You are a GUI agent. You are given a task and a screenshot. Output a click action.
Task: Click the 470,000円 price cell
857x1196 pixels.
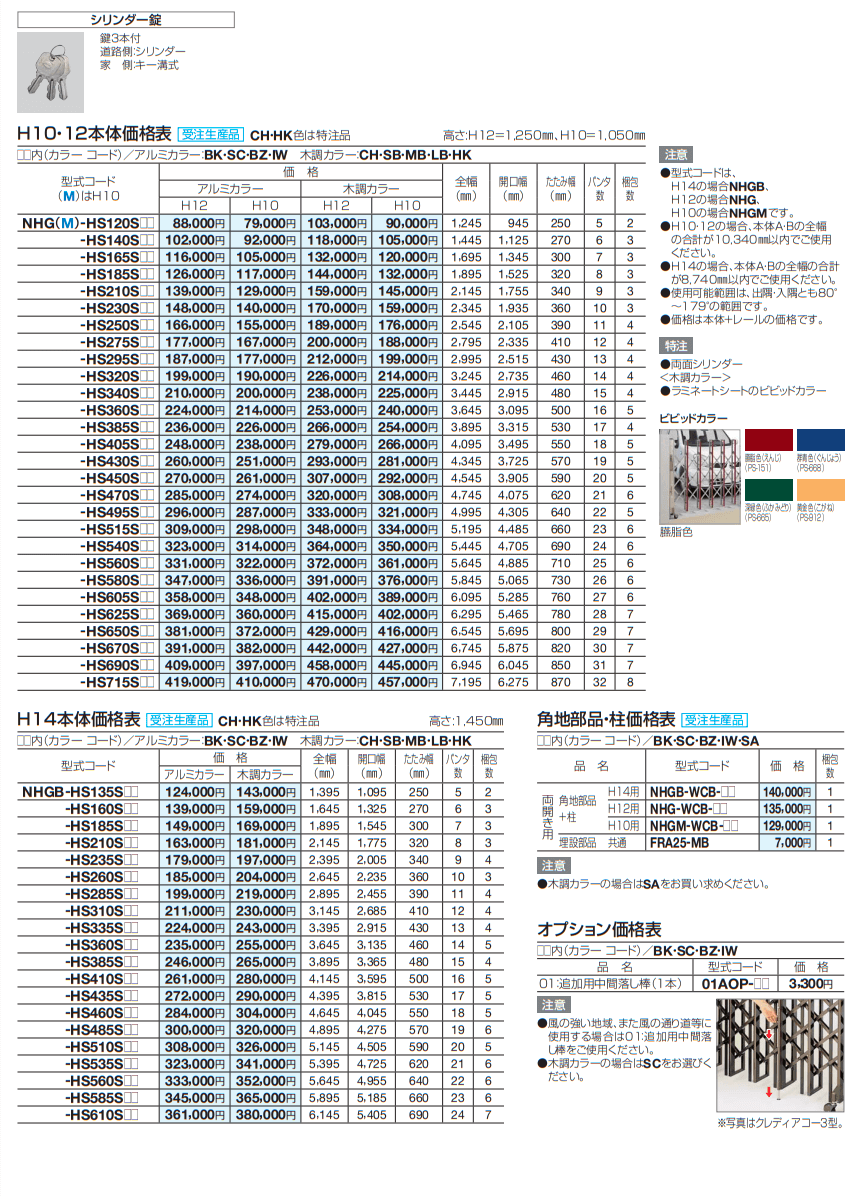coord(336,682)
